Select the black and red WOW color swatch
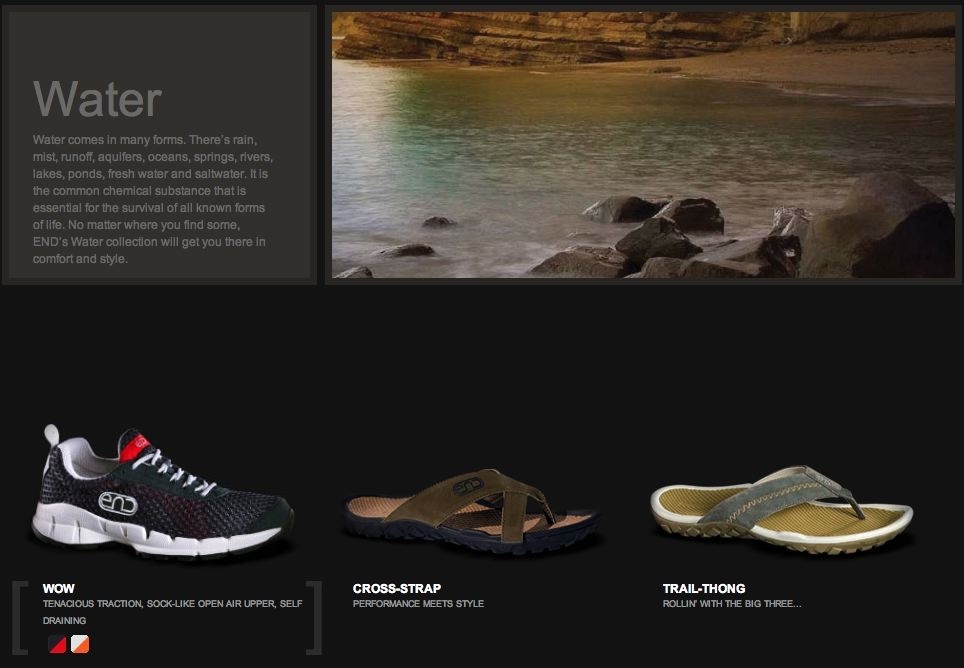964x668 pixels. [58, 644]
